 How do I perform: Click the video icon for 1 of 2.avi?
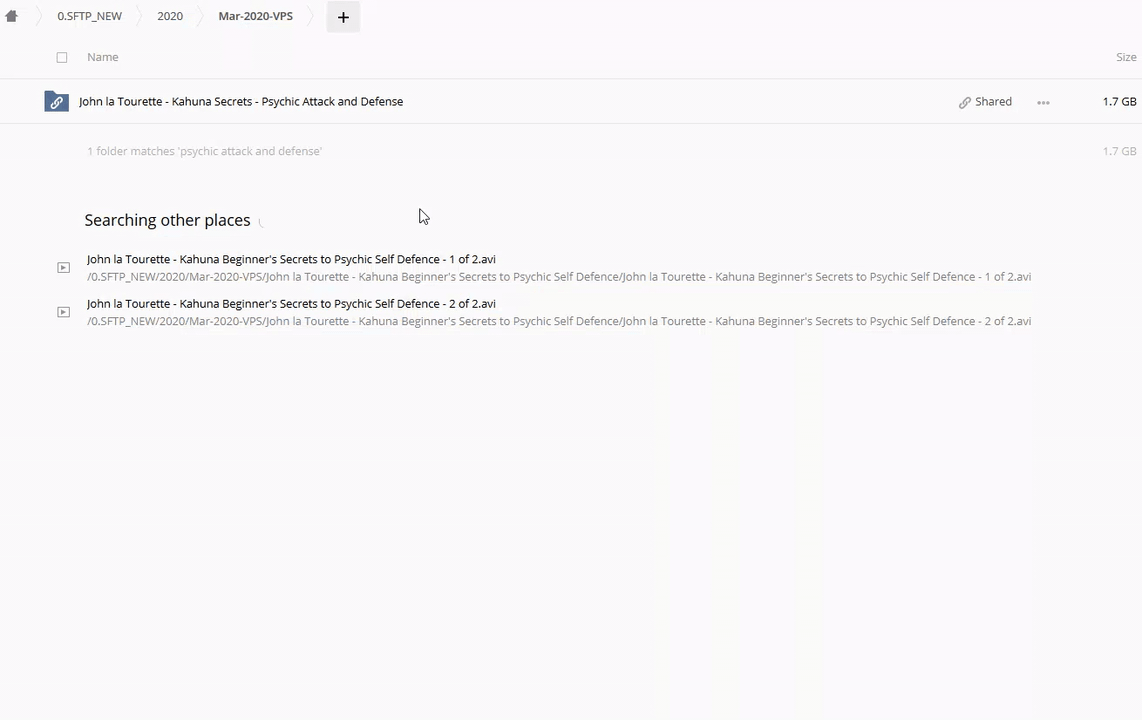tap(63, 267)
